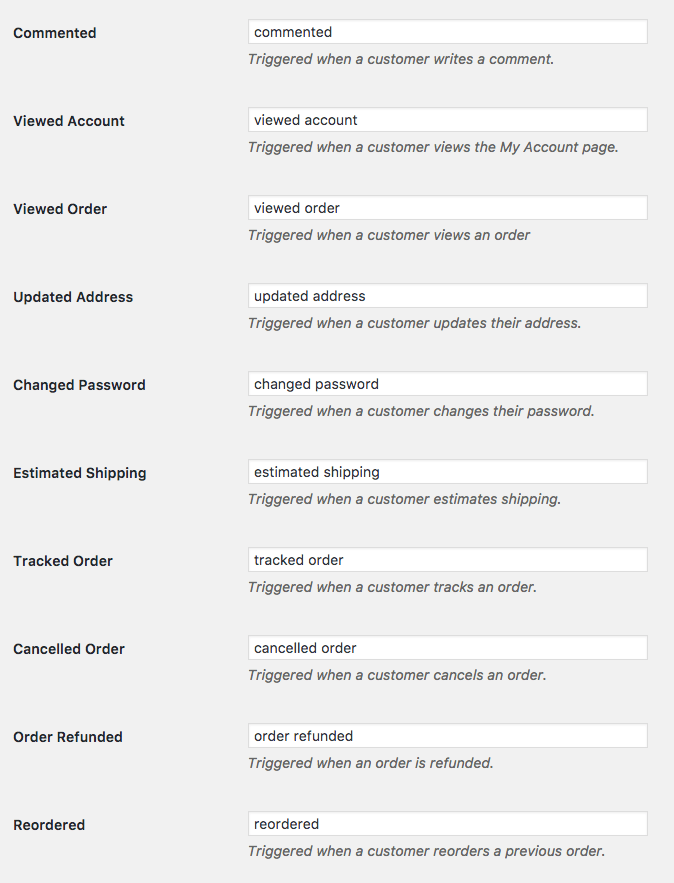Click the Cancelled Order label

point(69,649)
